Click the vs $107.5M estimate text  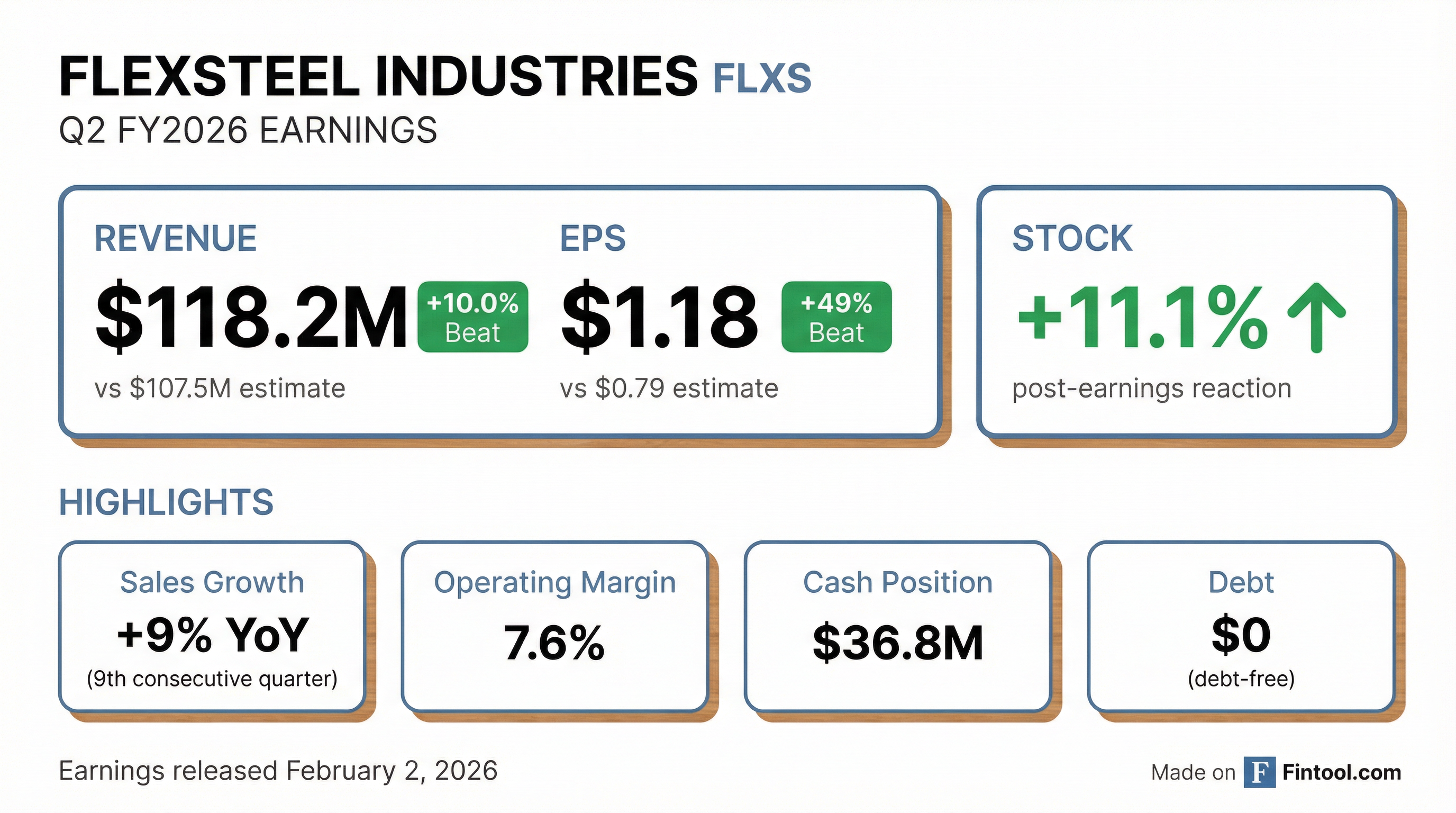[220, 389]
